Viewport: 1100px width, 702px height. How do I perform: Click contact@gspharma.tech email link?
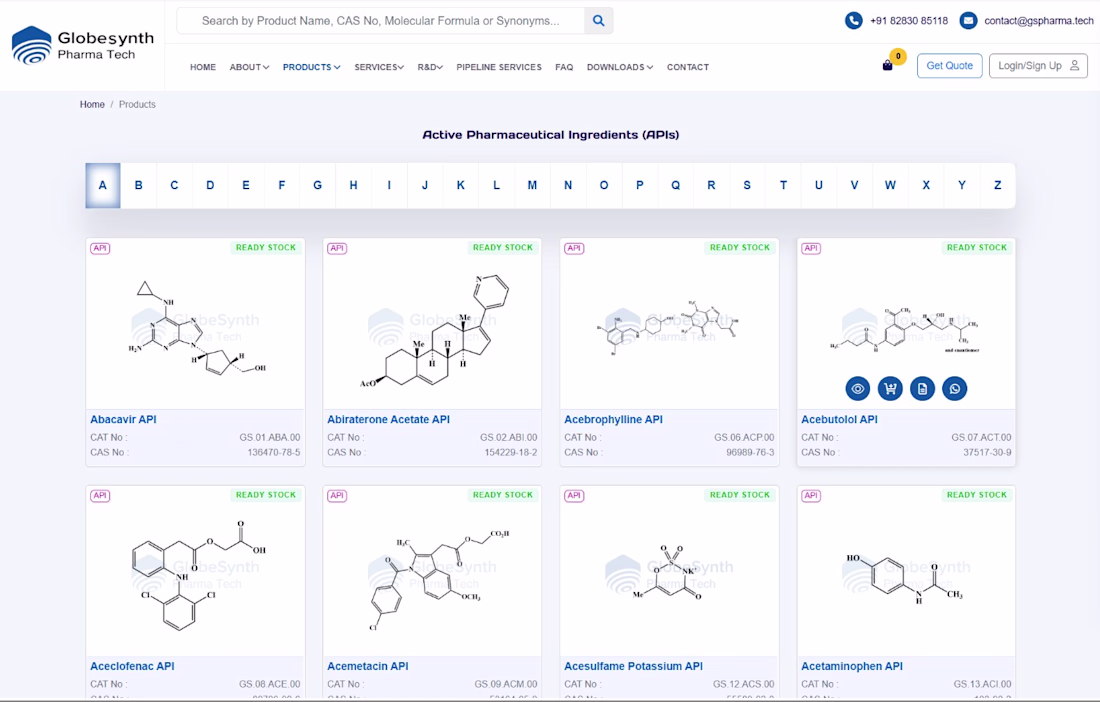[1039, 20]
